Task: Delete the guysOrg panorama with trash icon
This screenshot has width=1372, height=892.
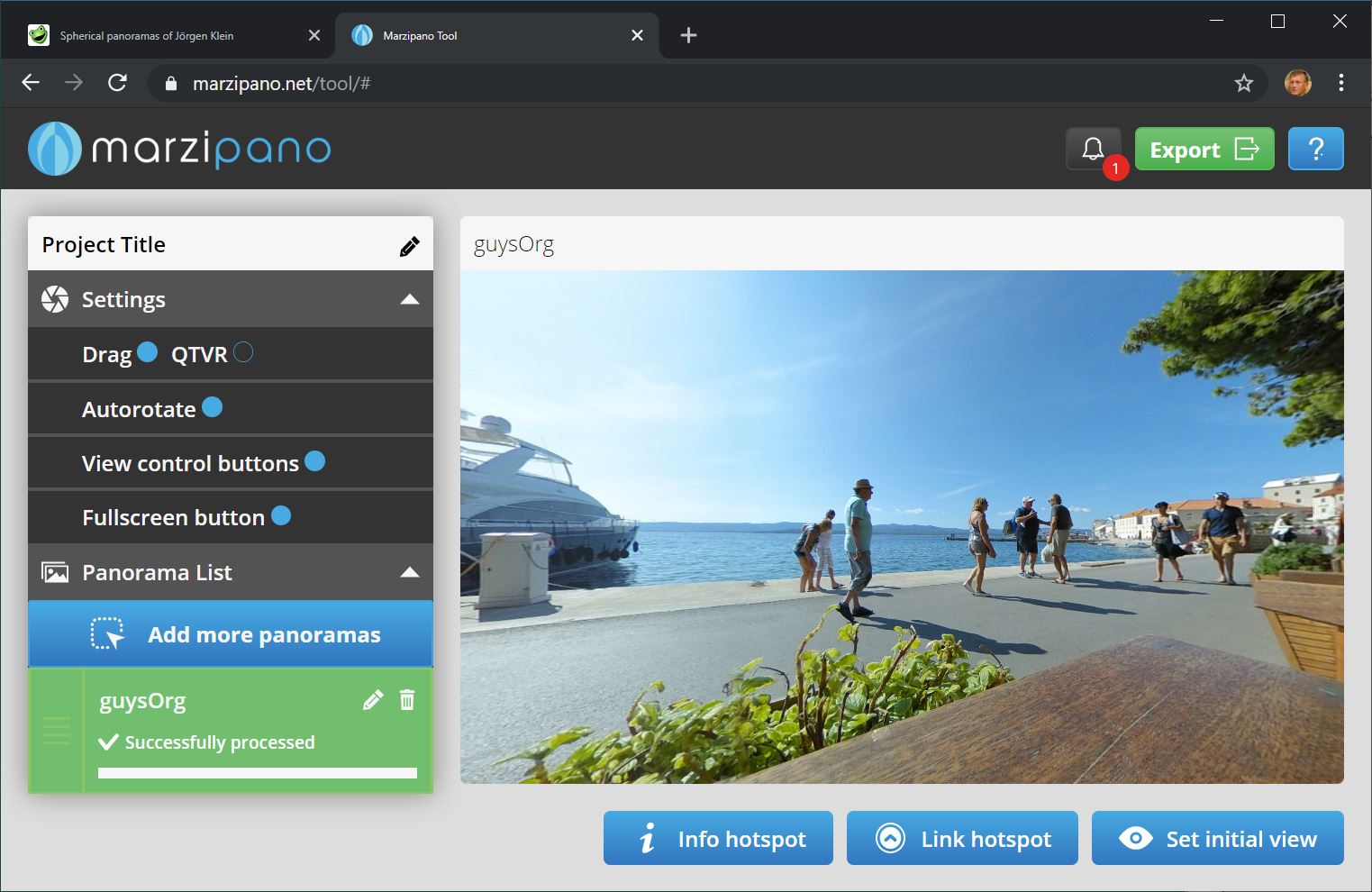Action: 407,699
